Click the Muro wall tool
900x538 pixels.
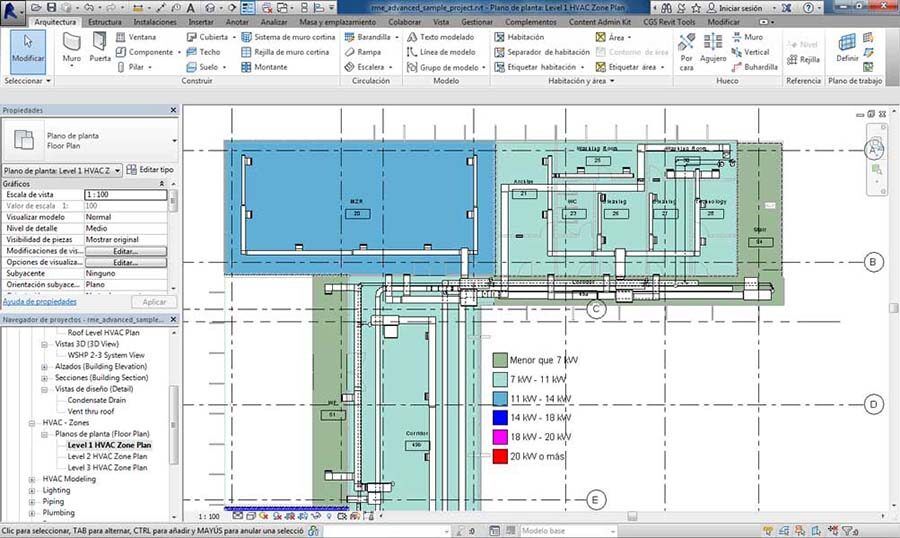[72, 47]
